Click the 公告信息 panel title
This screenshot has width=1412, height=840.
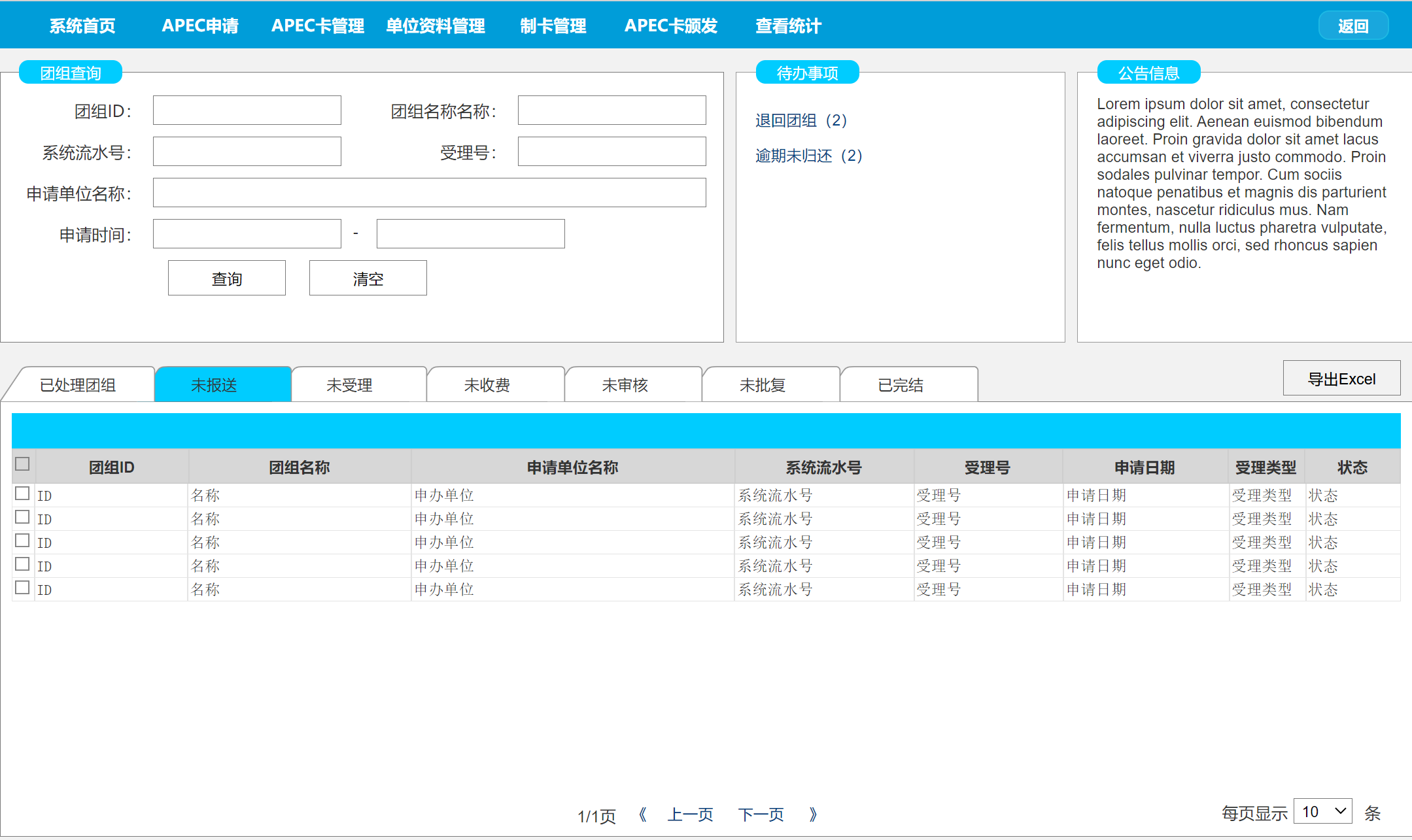[1149, 73]
